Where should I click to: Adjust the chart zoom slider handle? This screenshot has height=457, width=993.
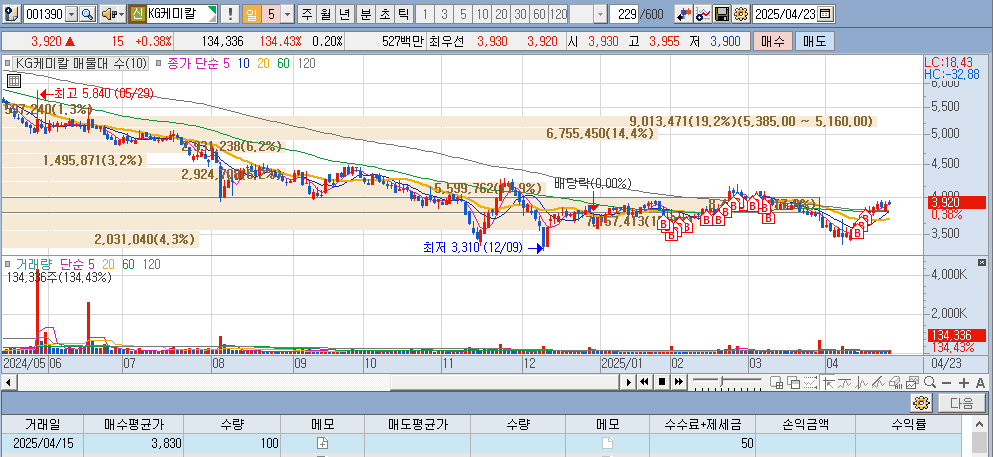tap(722, 382)
